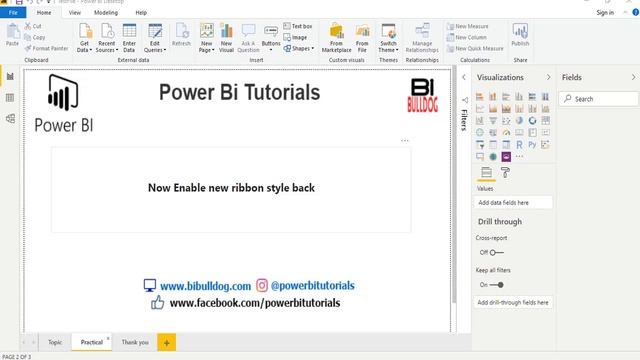Click Sign in
The height and width of the screenshot is (360, 640).
pos(605,13)
